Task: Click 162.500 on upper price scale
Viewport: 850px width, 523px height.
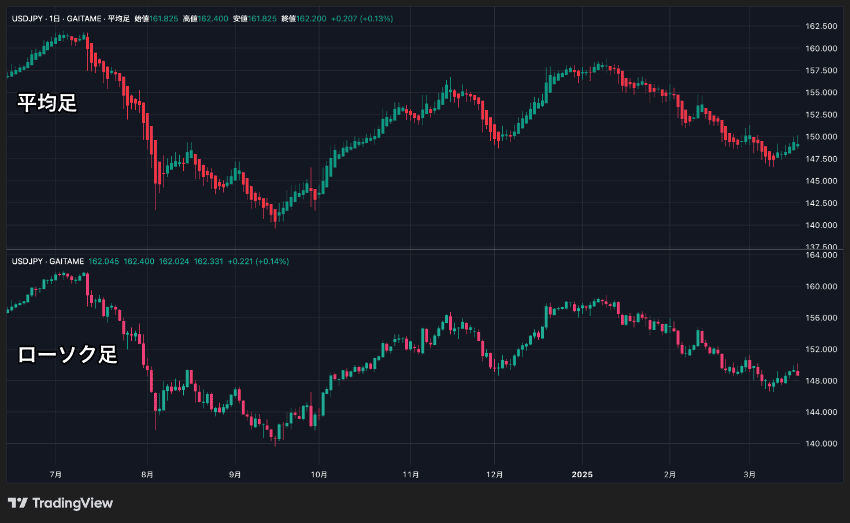Action: (821, 26)
